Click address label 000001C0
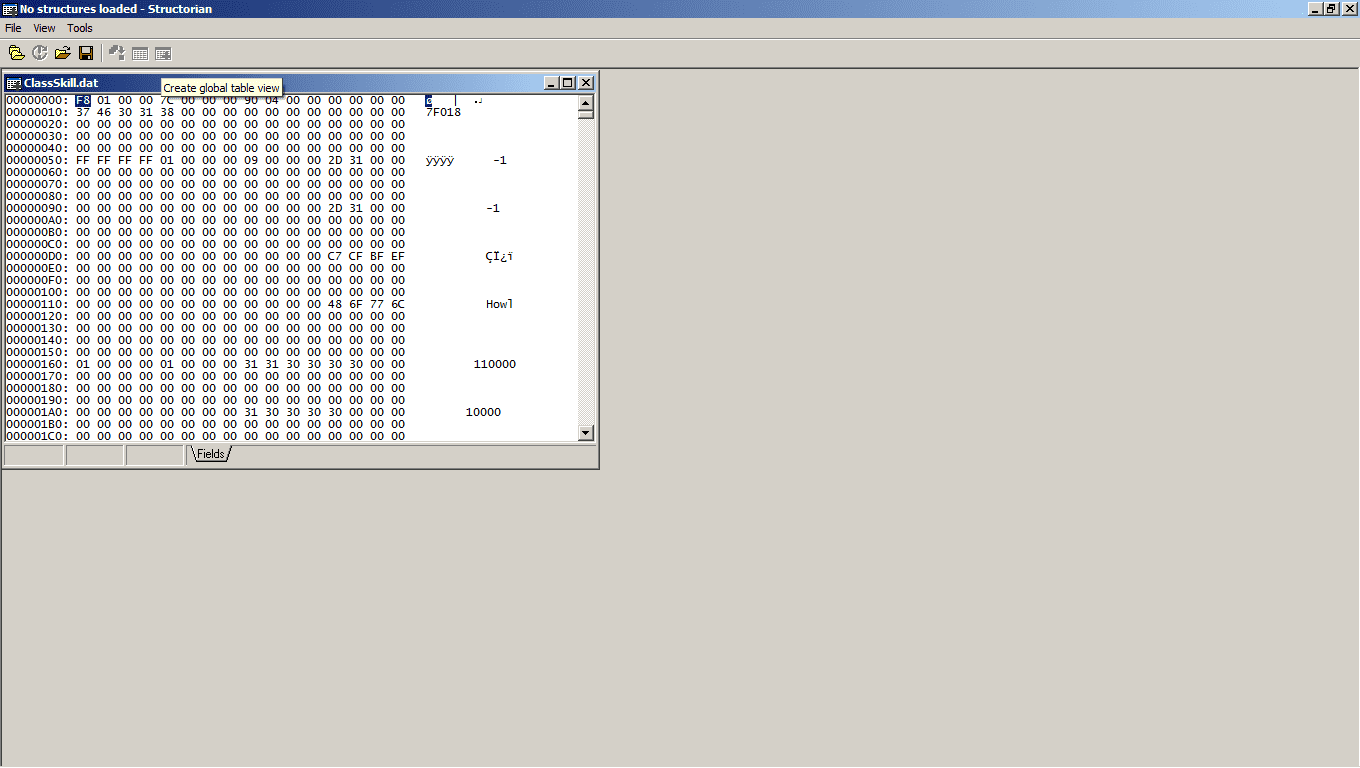Image resolution: width=1360 pixels, height=768 pixels. click(x=37, y=436)
